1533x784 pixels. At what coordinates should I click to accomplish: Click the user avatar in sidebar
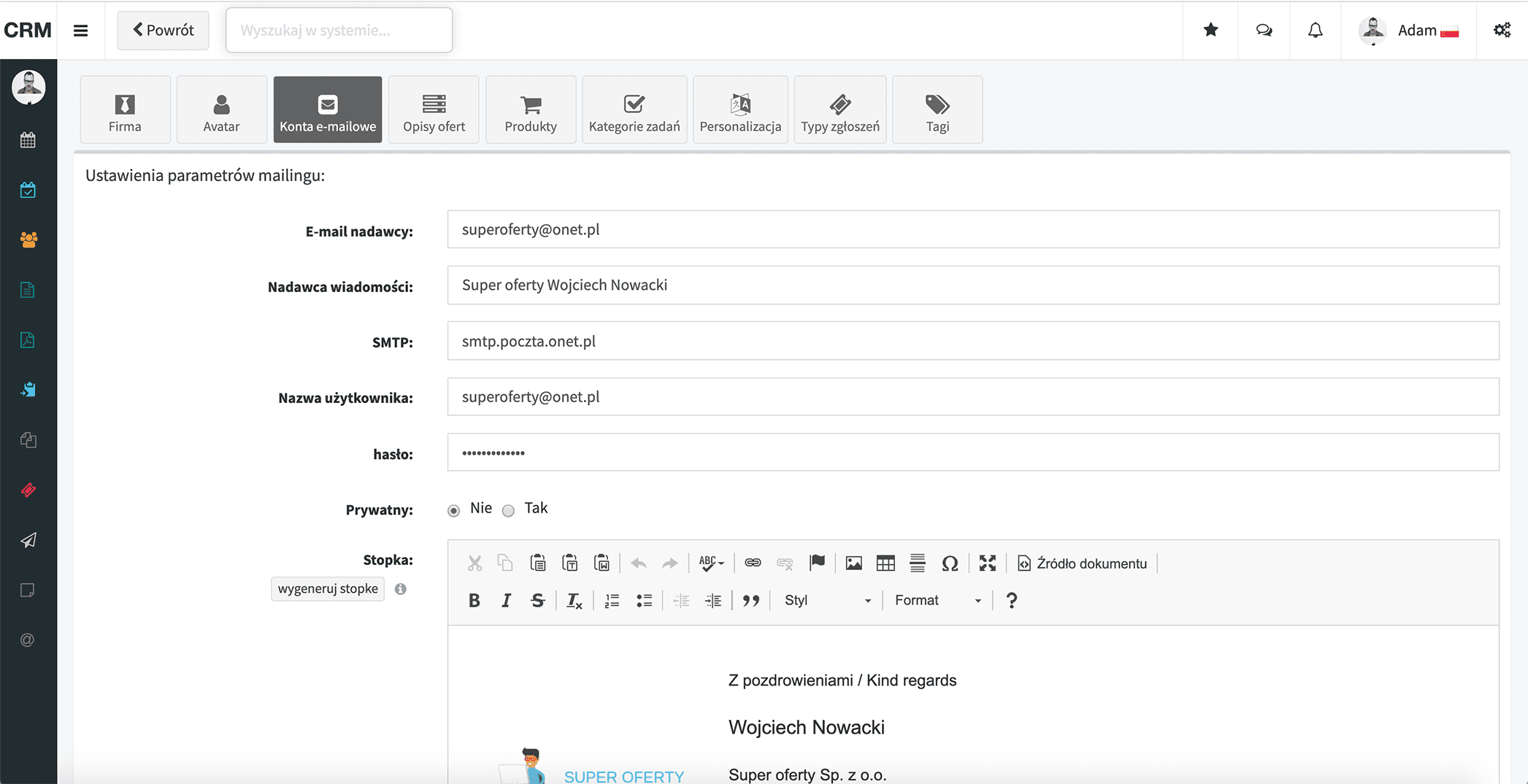click(x=28, y=88)
